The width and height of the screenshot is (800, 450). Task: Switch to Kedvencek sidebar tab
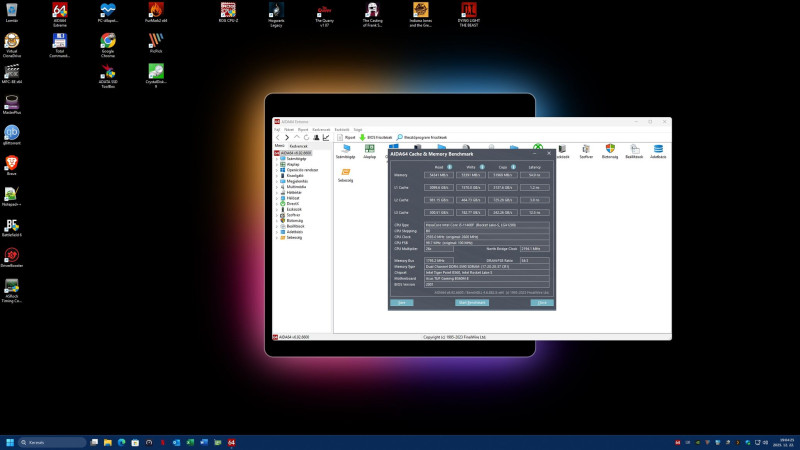click(298, 146)
